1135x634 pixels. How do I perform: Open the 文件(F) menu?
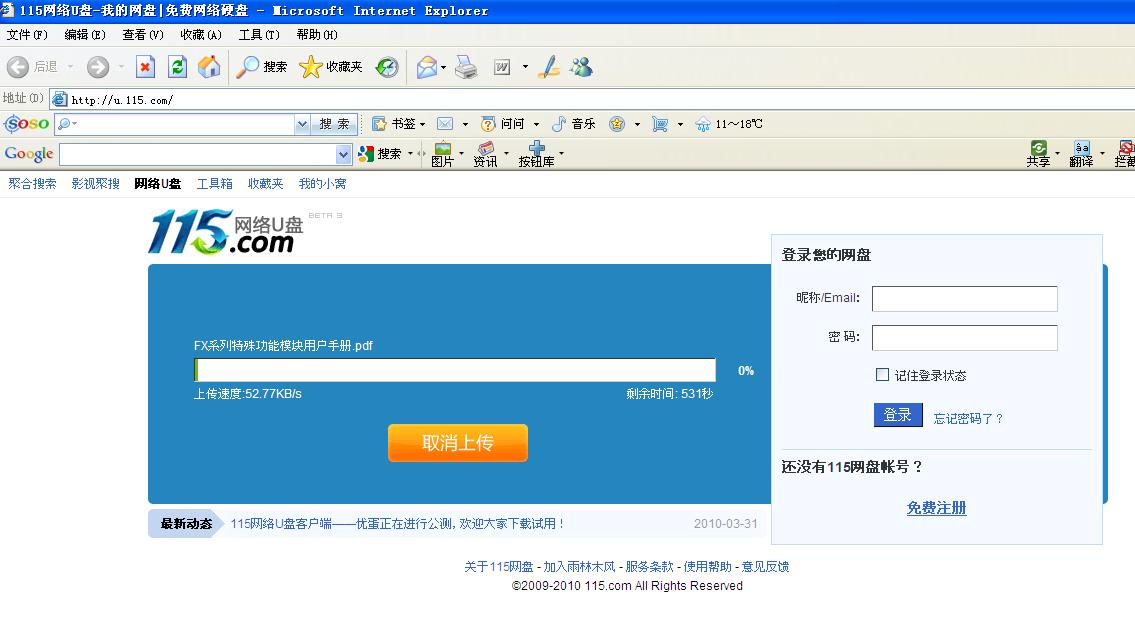point(27,35)
